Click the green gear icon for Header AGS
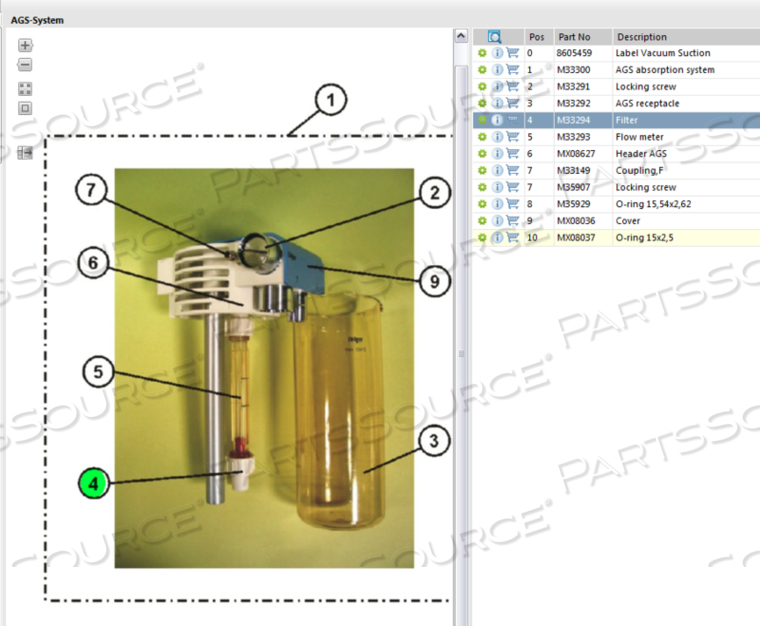 [x=482, y=154]
